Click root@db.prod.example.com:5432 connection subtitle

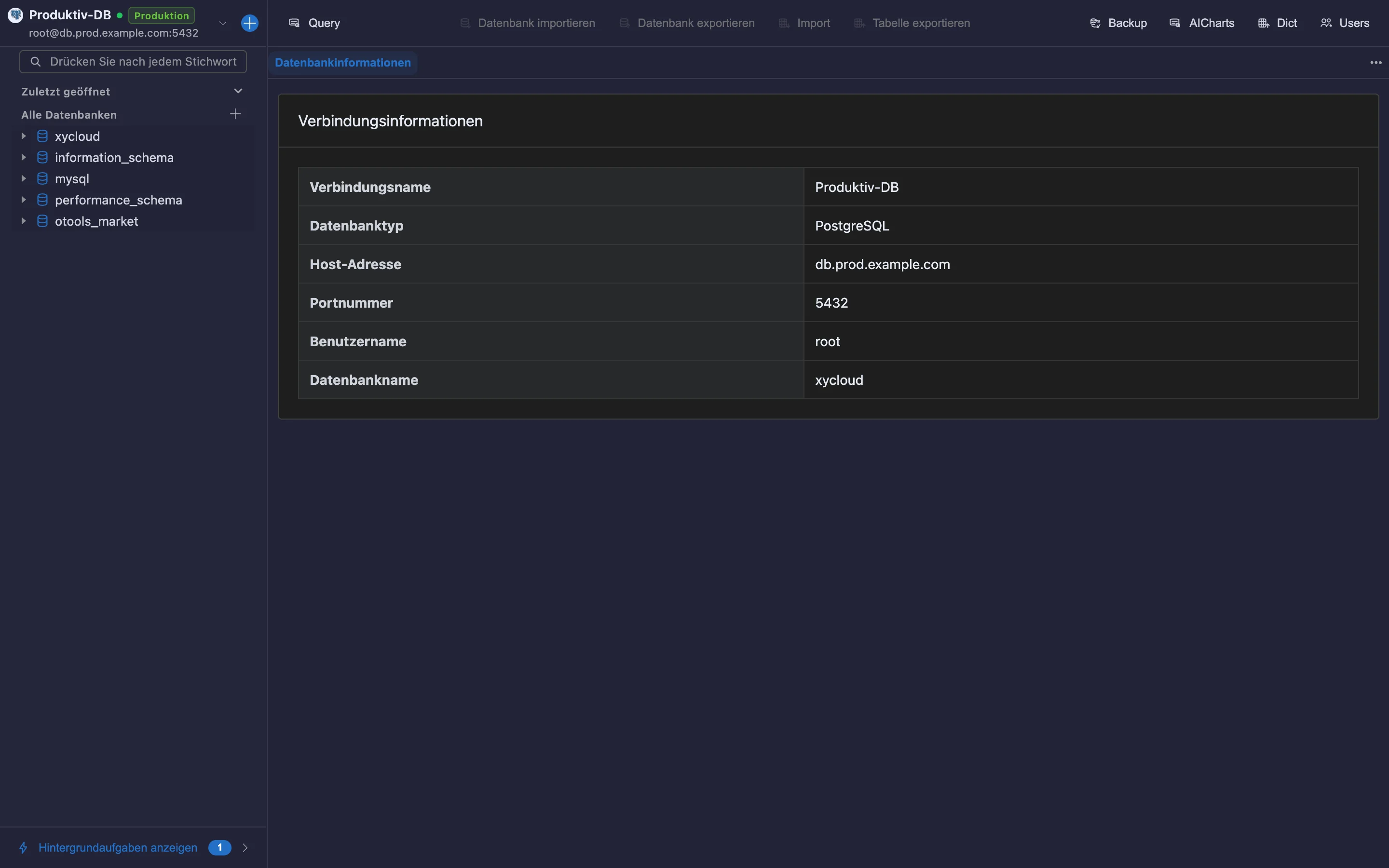point(114,33)
